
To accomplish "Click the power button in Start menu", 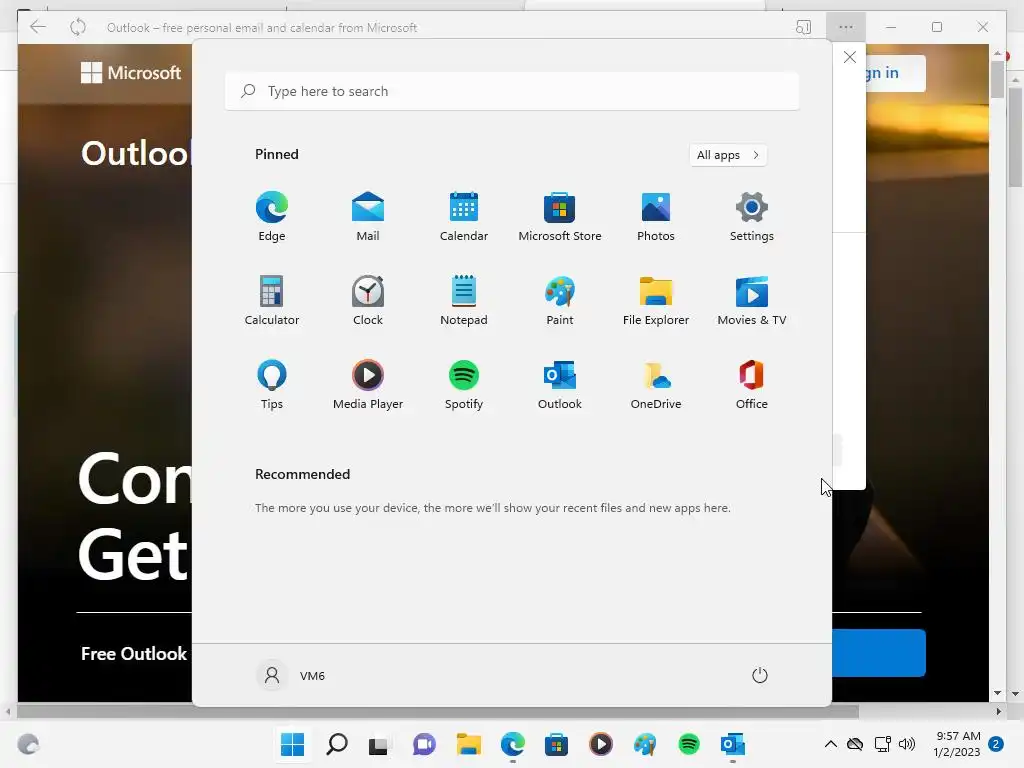I will [760, 675].
